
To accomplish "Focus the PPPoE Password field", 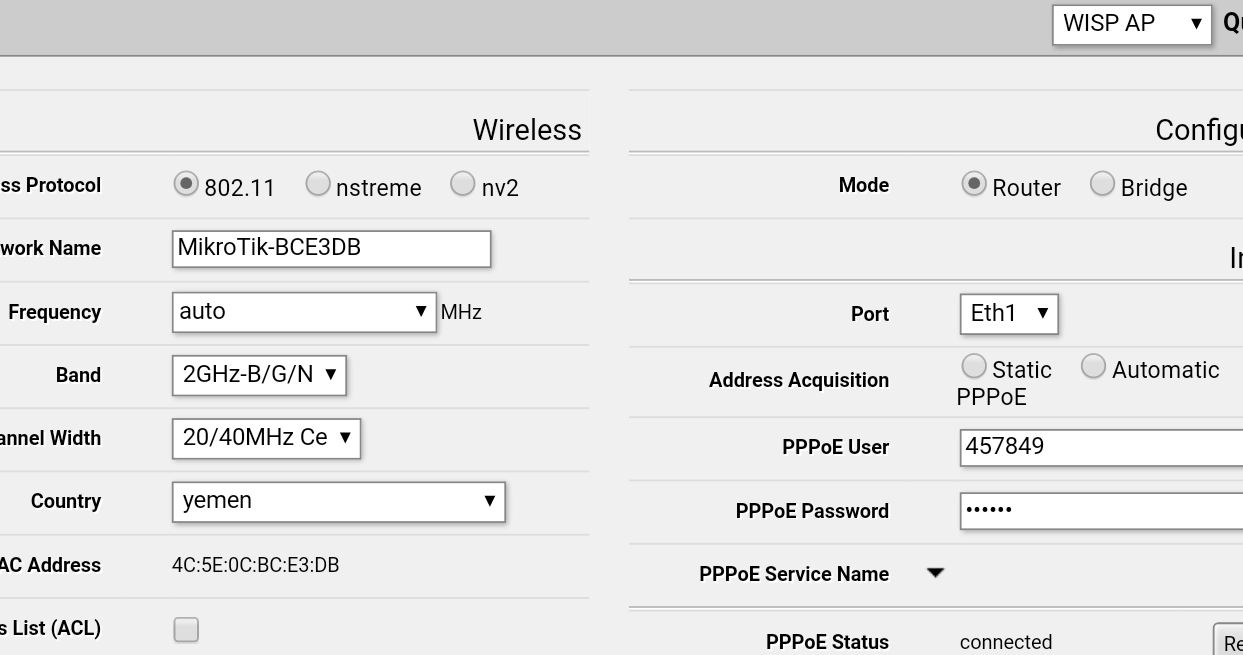I will click(x=1100, y=510).
